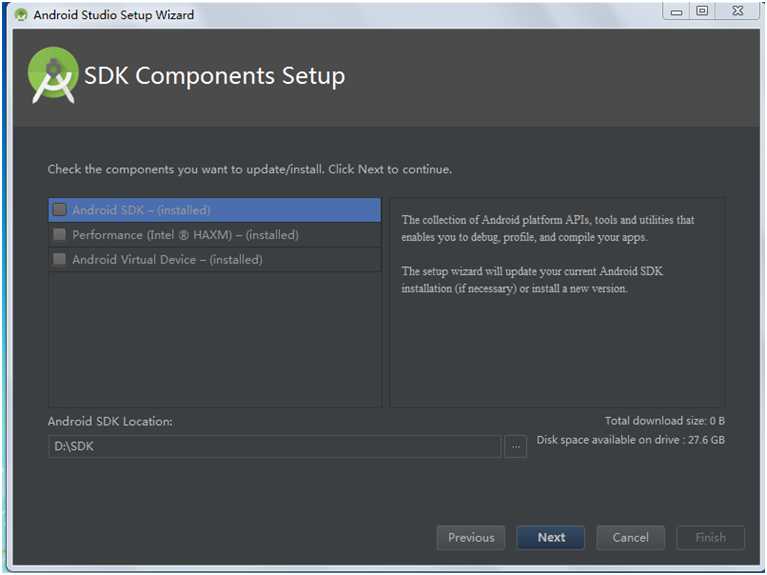Image resolution: width=767 pixels, height=575 pixels.
Task: Select the Android Virtual Device list row
Action: pos(214,259)
